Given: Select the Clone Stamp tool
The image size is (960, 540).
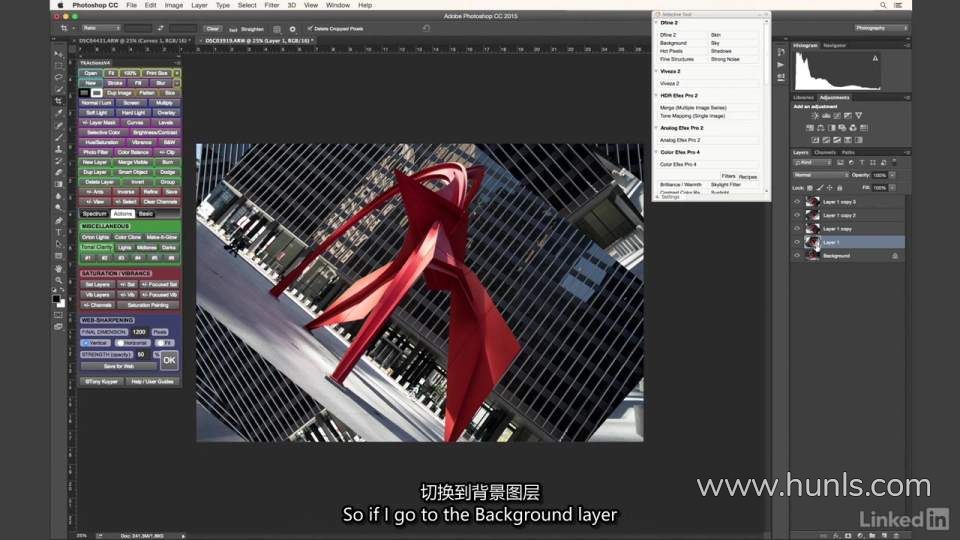Looking at the screenshot, I should (59, 149).
